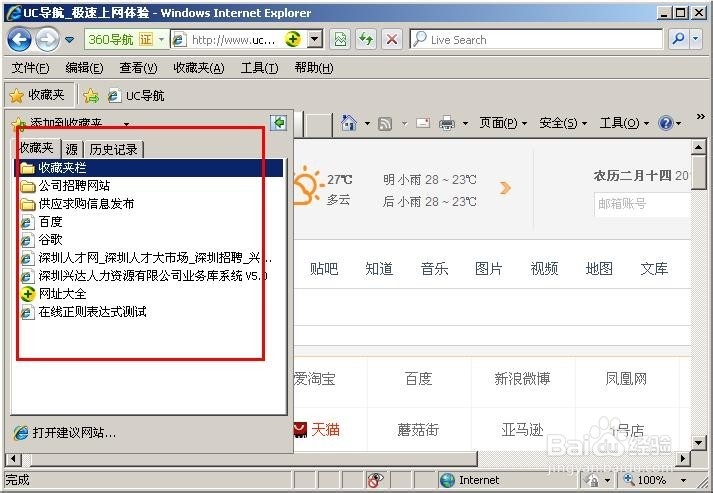Expand the address bar history dropdown
Viewport: 713px width, 493px height.
pyautogui.click(x=315, y=40)
